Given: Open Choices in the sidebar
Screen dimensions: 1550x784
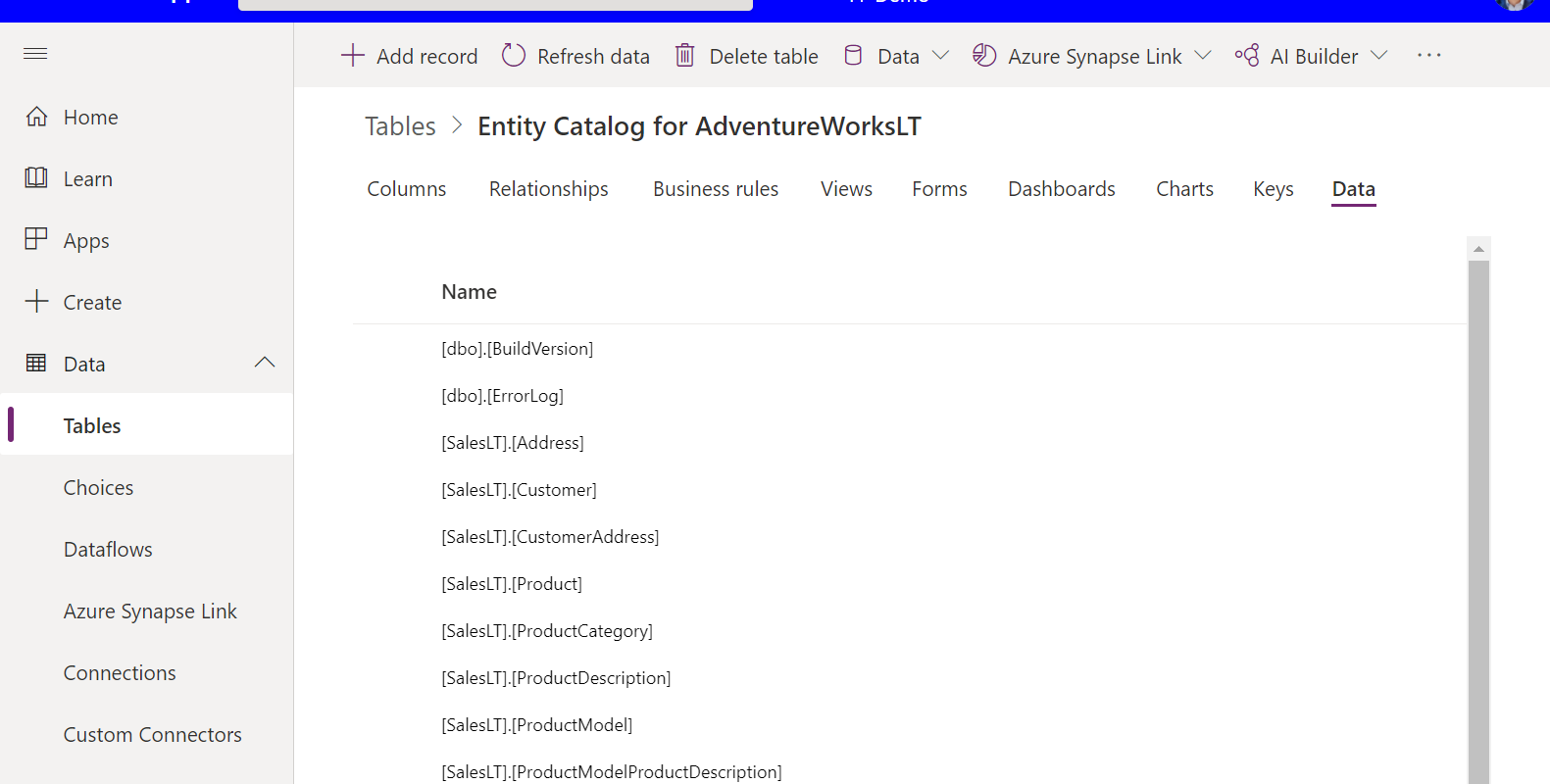Looking at the screenshot, I should [147, 486].
